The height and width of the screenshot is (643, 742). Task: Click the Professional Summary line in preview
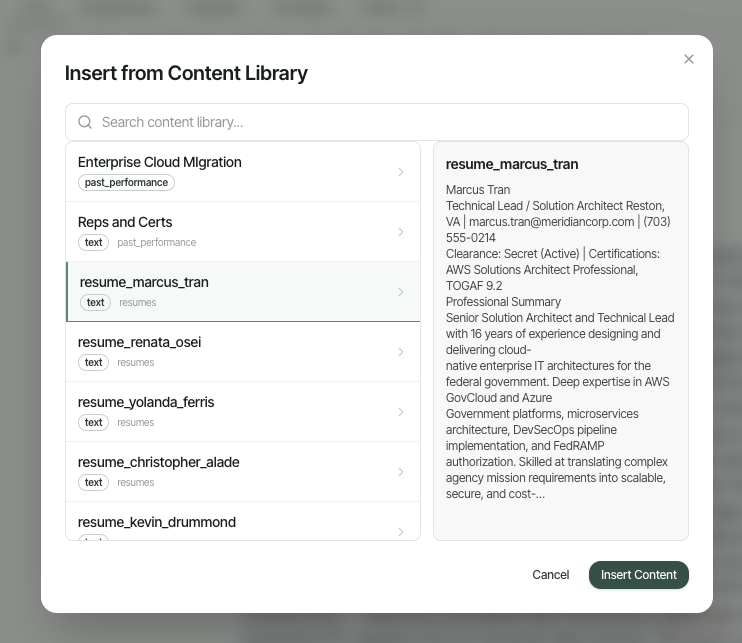503,302
